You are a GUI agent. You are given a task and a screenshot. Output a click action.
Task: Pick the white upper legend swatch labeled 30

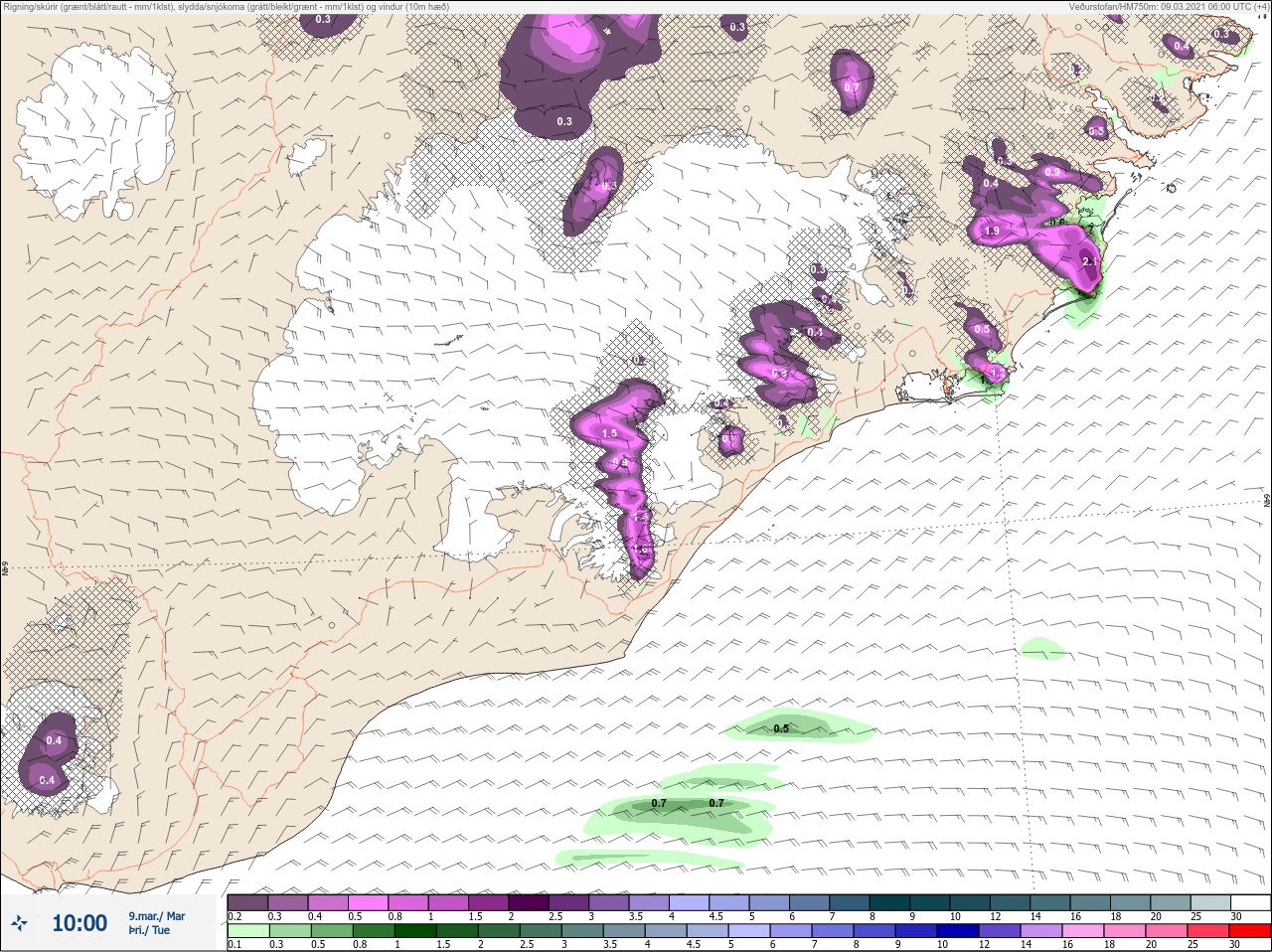pyautogui.click(x=1250, y=902)
